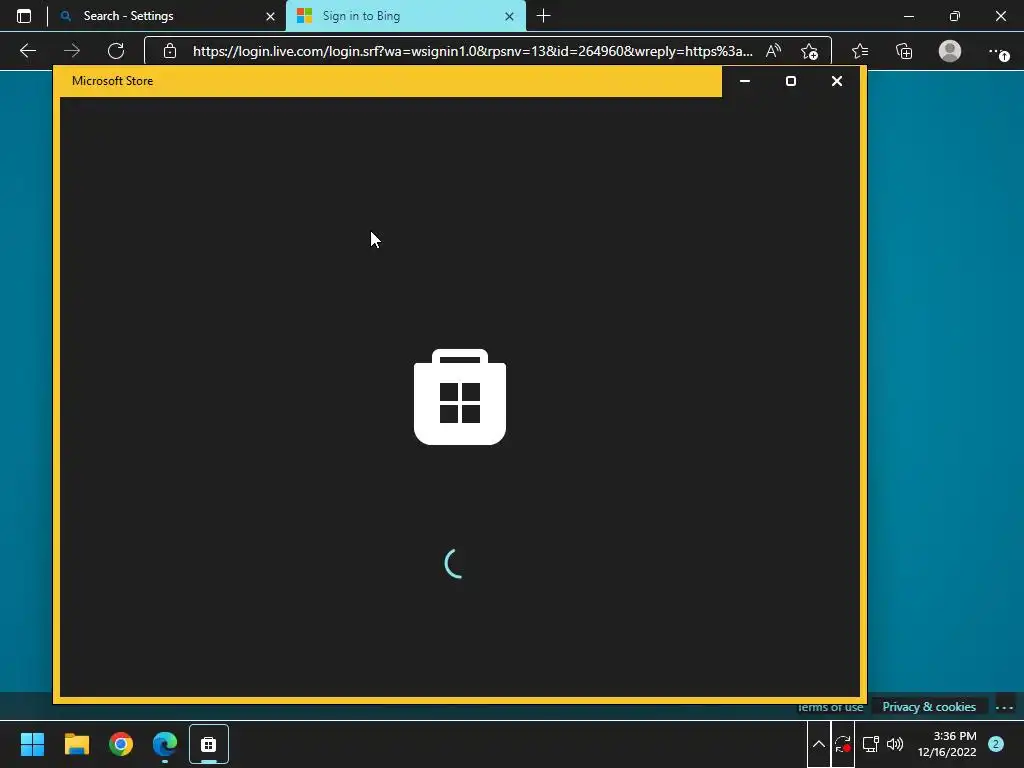Image resolution: width=1024 pixels, height=768 pixels.
Task: Open the volume tray icon
Action: [895, 744]
